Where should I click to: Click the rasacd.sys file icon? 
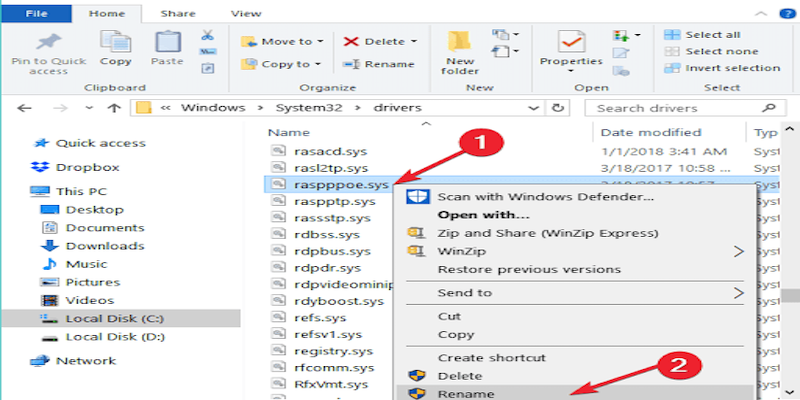[278, 151]
